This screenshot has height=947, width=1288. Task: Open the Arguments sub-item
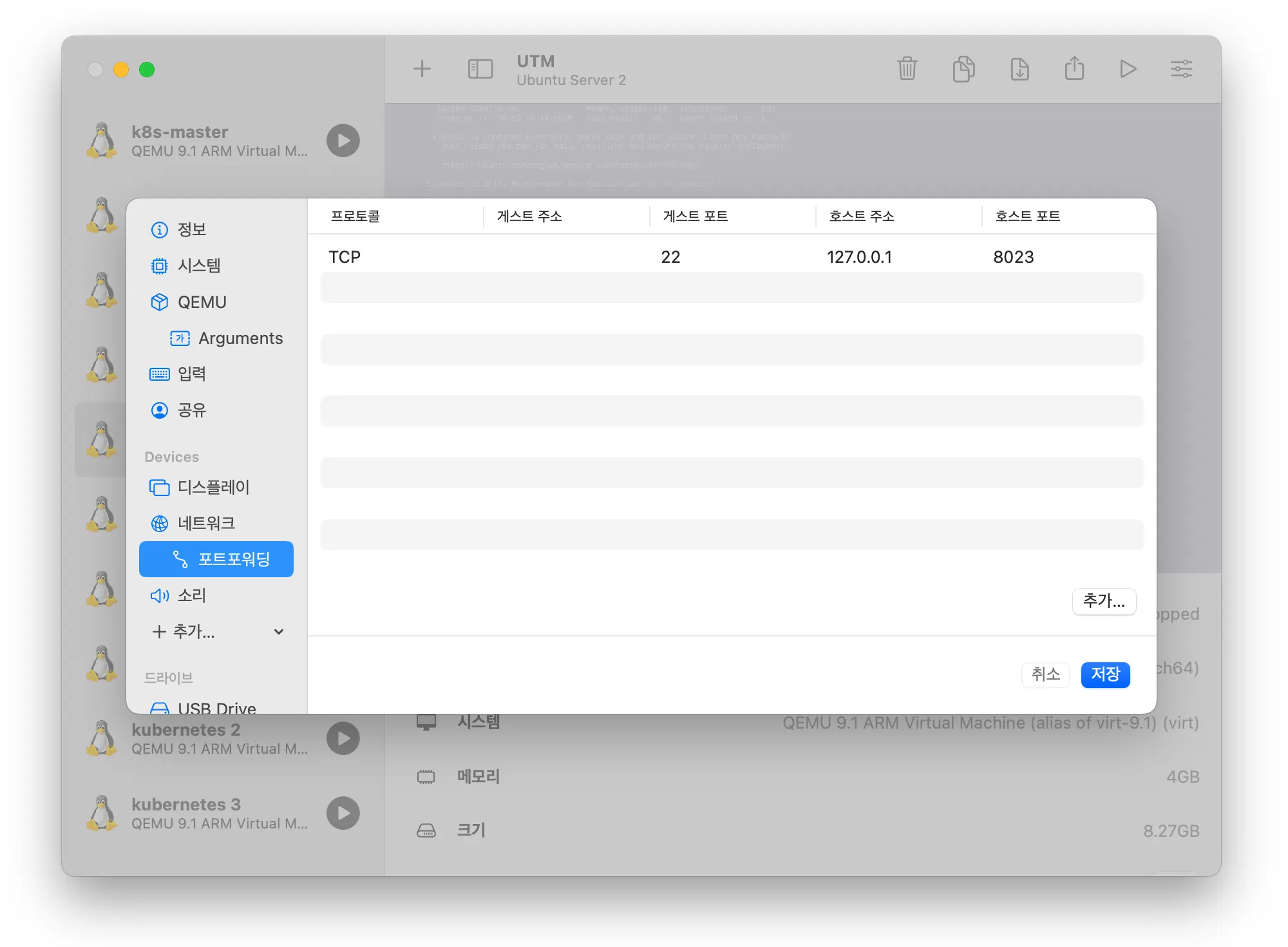tap(240, 338)
